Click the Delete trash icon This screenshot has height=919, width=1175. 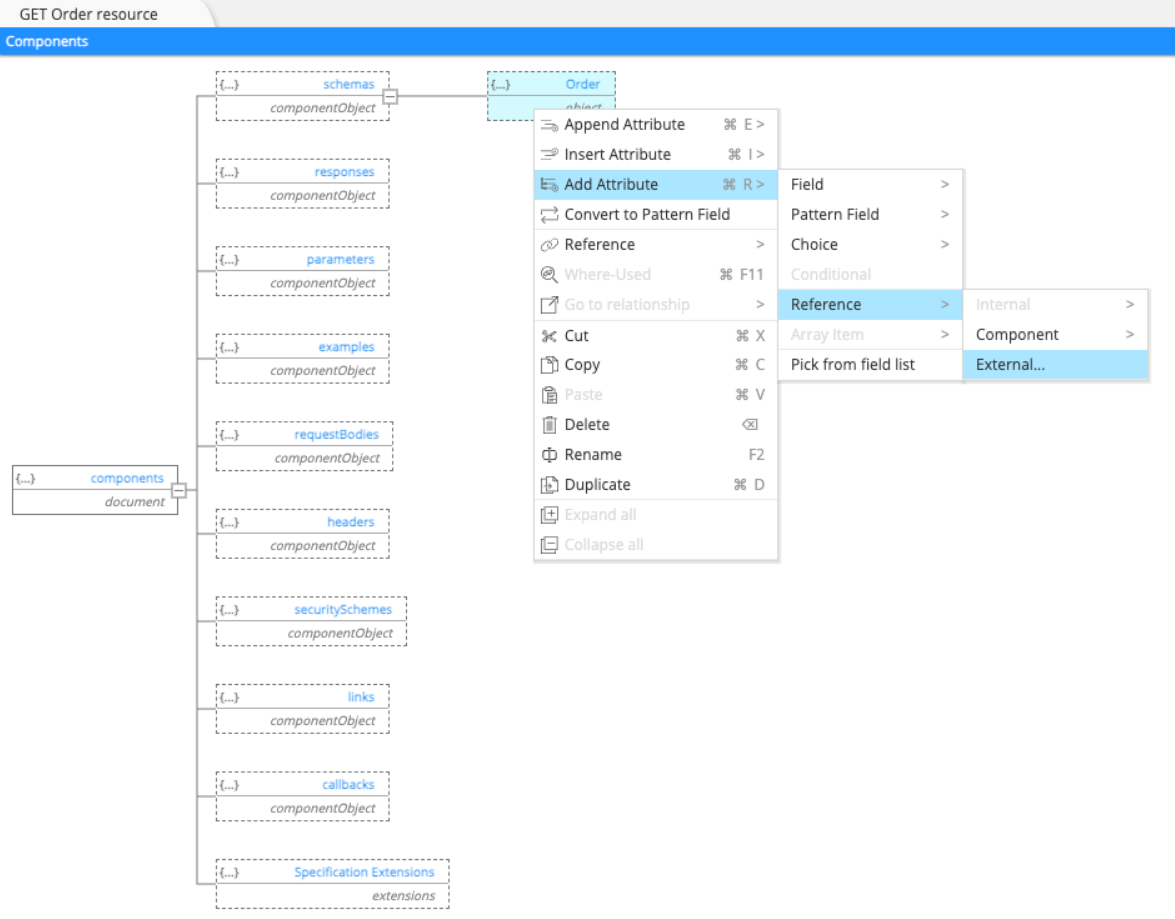point(548,424)
